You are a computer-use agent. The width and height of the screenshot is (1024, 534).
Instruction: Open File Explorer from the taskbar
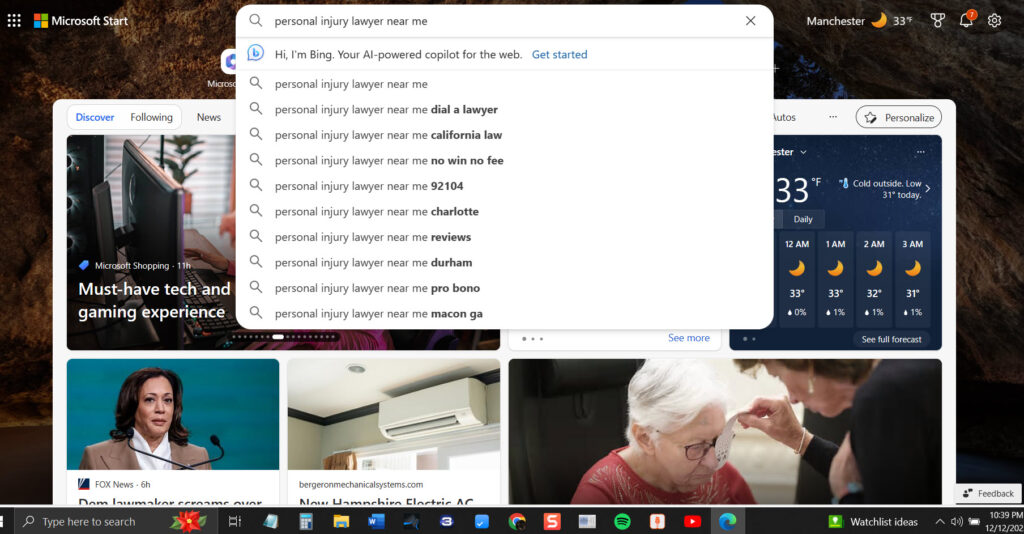tap(341, 521)
